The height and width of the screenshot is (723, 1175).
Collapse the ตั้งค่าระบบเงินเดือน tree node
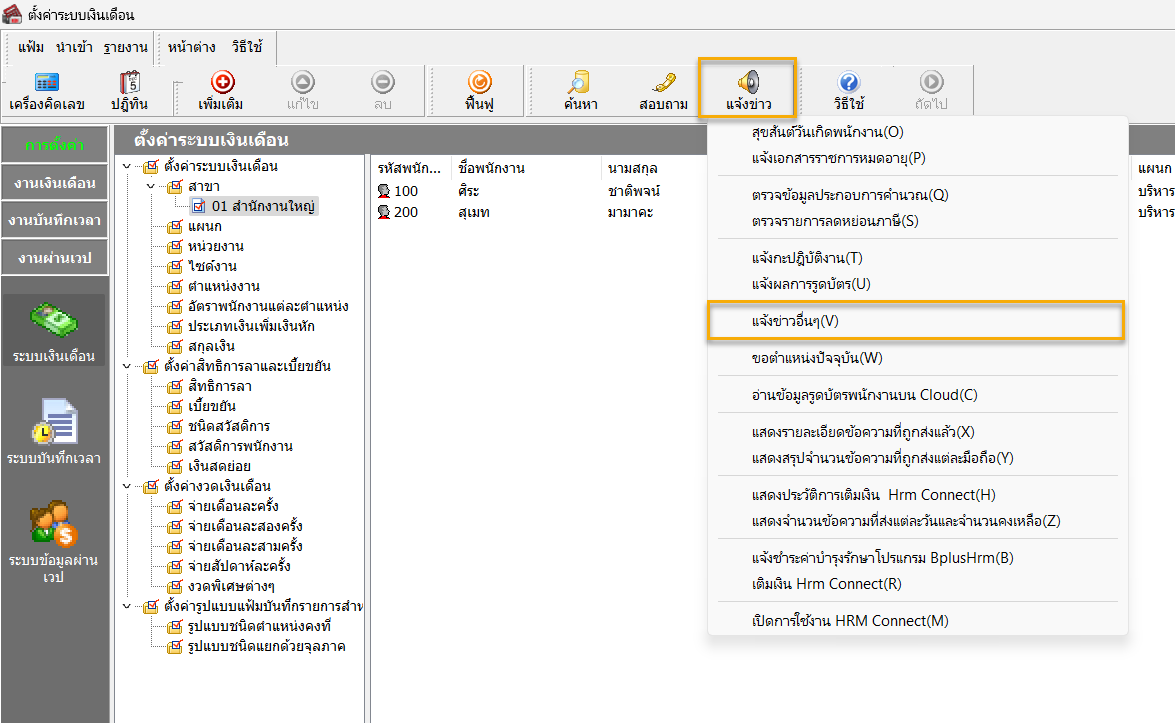click(127, 166)
